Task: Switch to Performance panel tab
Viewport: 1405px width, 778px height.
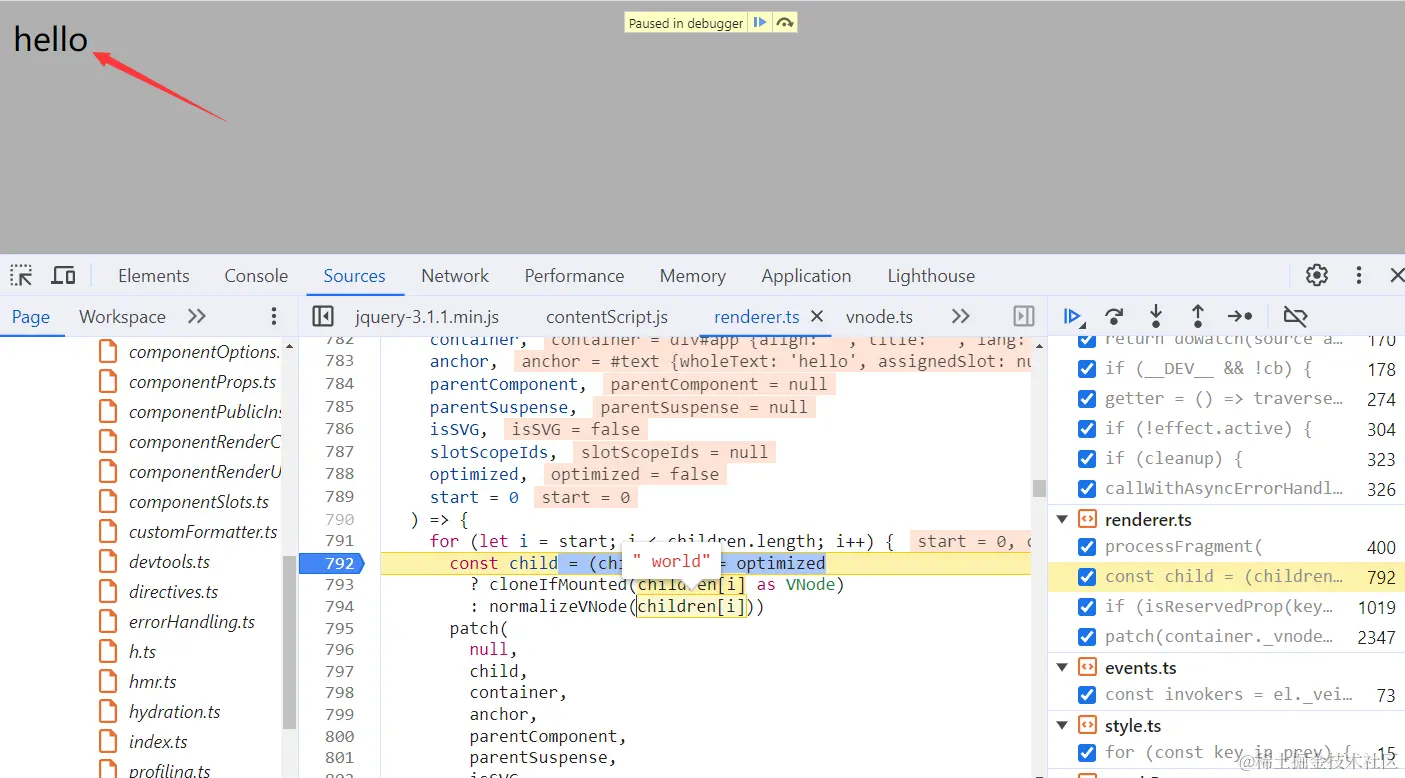Action: (574, 275)
